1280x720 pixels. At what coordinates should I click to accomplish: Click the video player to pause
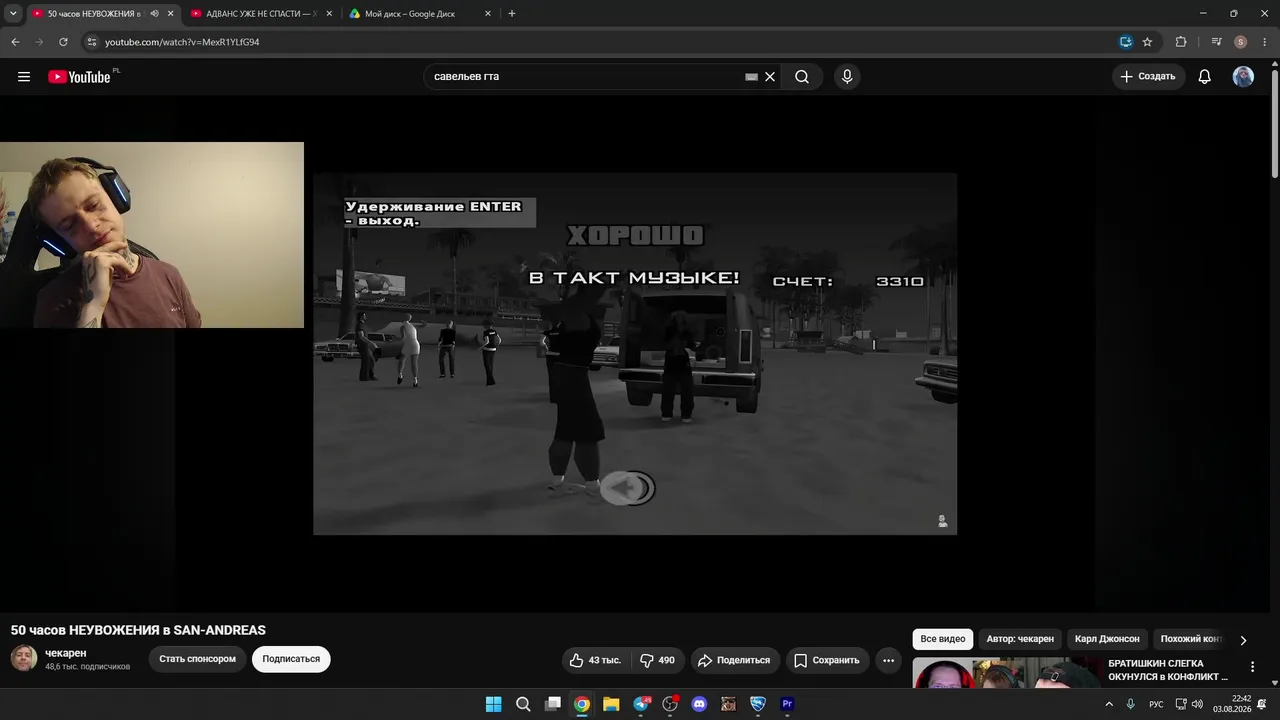click(x=635, y=354)
